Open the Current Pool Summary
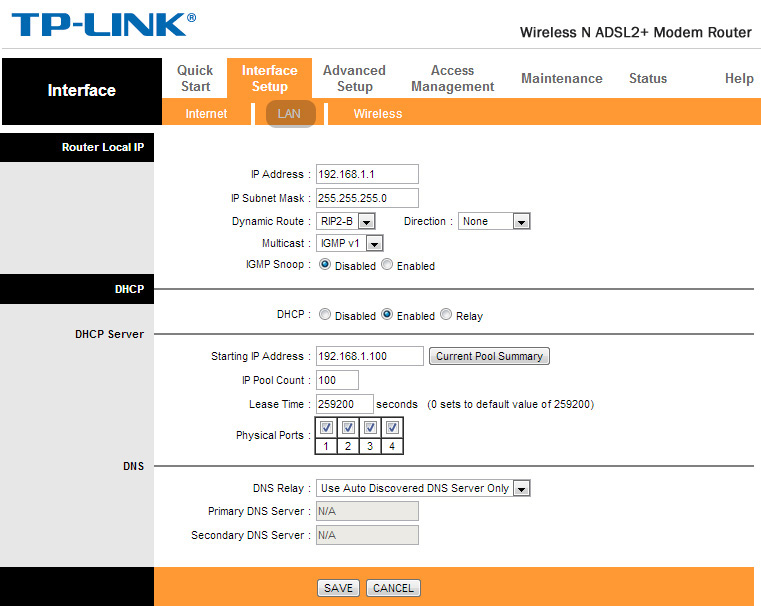The image size is (761, 606). pyautogui.click(x=489, y=356)
